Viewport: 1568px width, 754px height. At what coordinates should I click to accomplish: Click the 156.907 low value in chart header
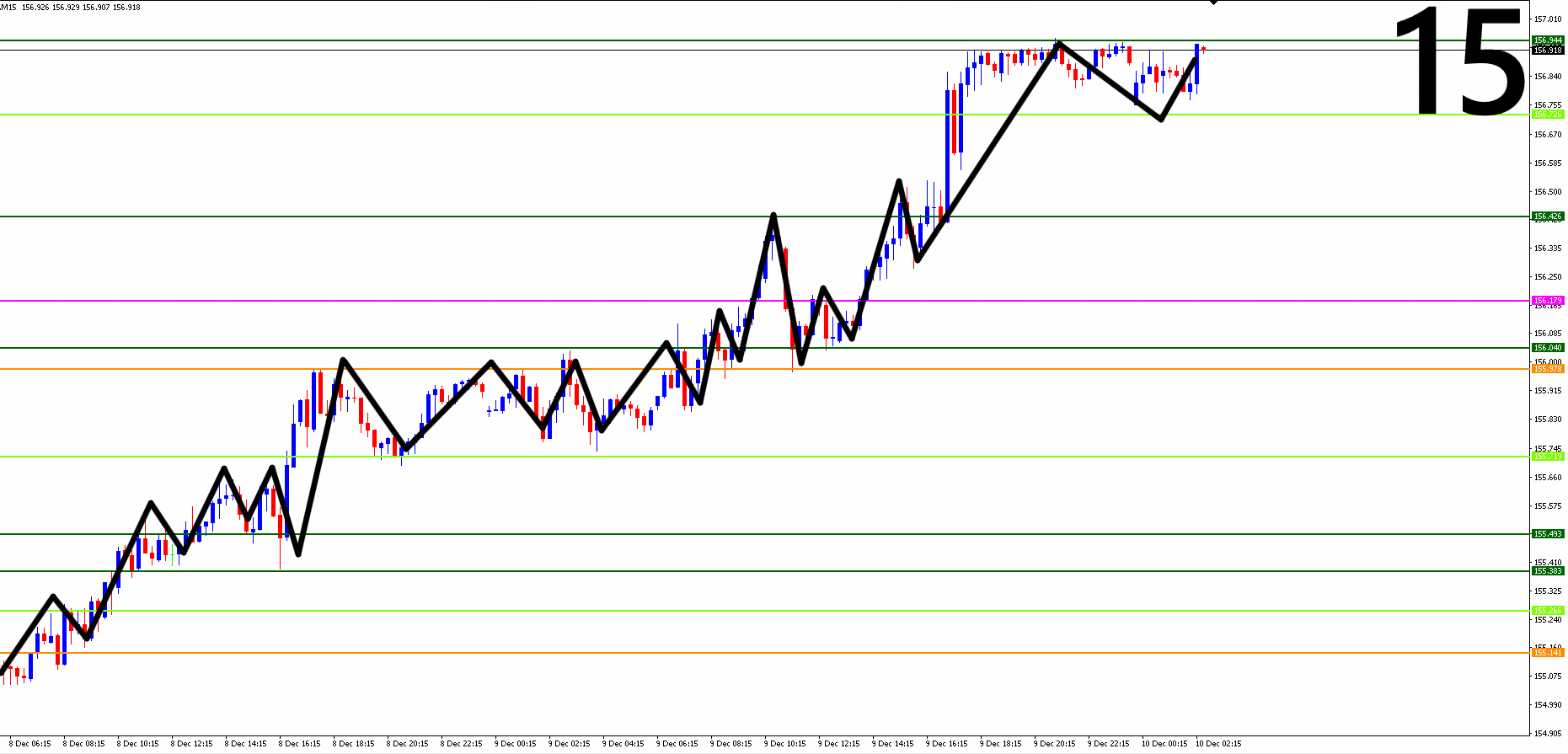coord(96,8)
